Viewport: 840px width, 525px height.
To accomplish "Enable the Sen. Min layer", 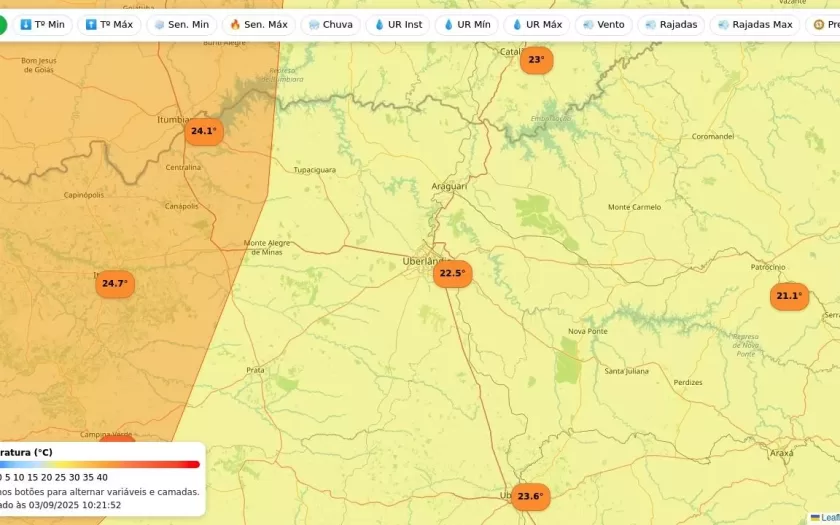I will tap(181, 24).
